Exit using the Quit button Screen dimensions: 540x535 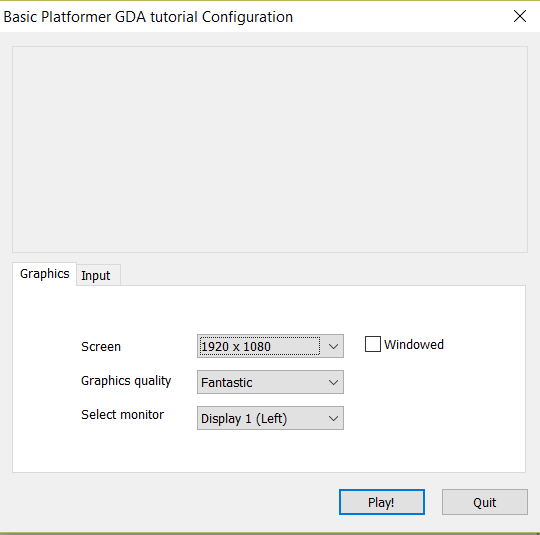click(485, 502)
